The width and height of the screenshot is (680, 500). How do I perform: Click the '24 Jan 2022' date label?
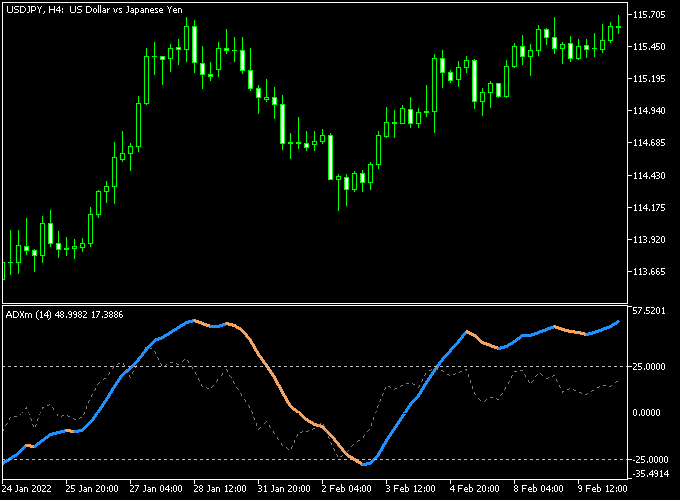(x=26, y=489)
